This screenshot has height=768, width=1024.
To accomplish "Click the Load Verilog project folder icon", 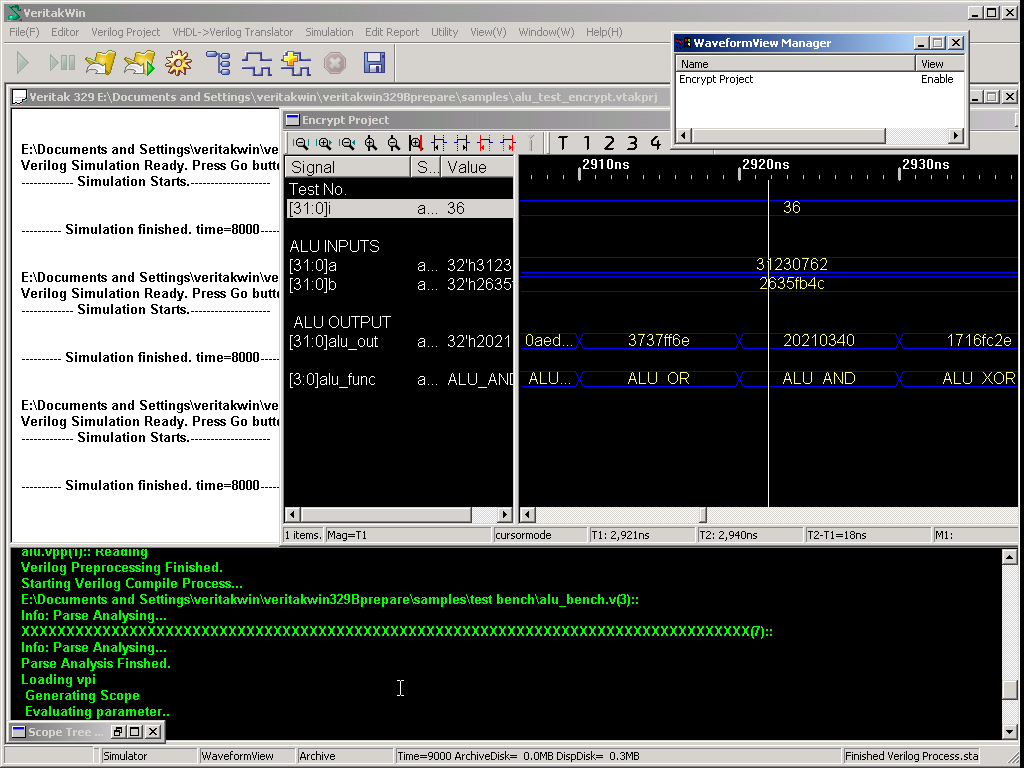I will pyautogui.click(x=100, y=64).
